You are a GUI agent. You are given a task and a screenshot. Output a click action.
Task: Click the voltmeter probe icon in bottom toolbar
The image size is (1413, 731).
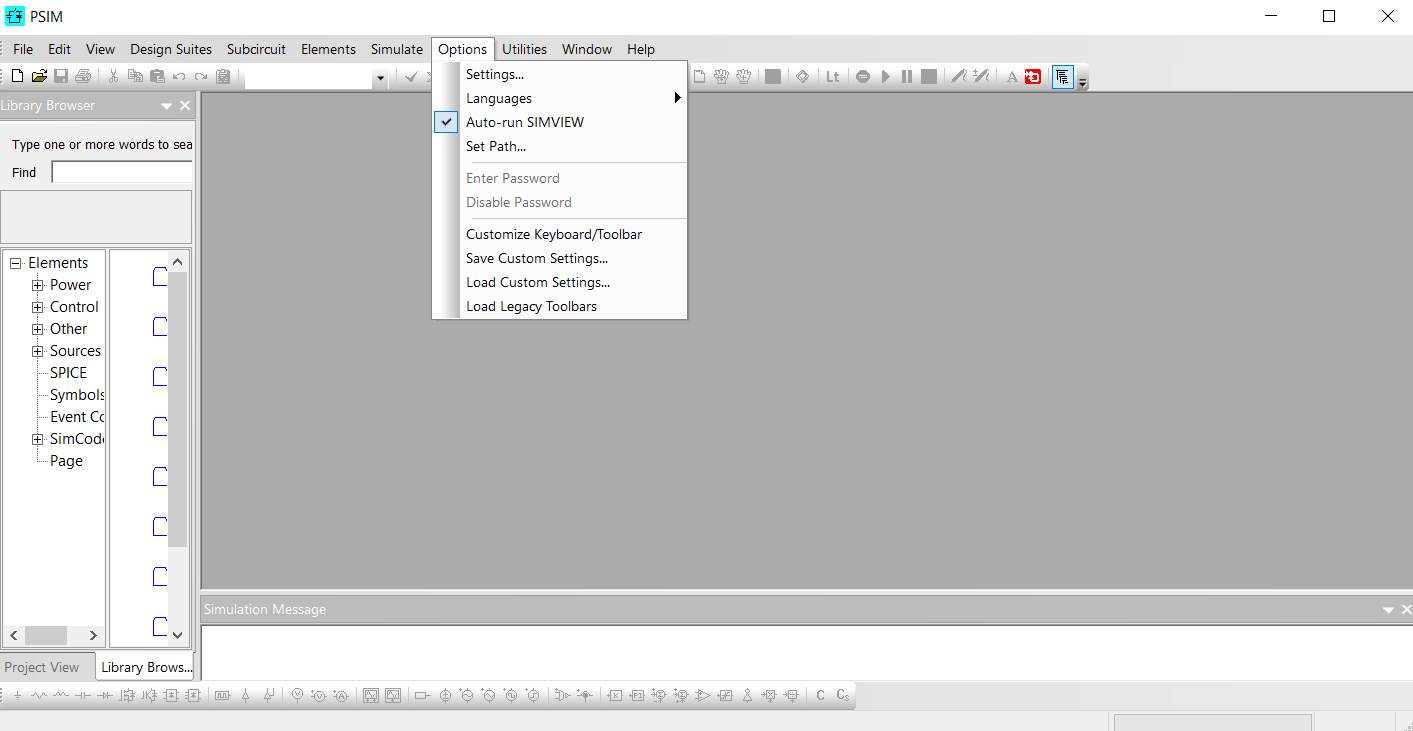pyautogui.click(x=297, y=695)
